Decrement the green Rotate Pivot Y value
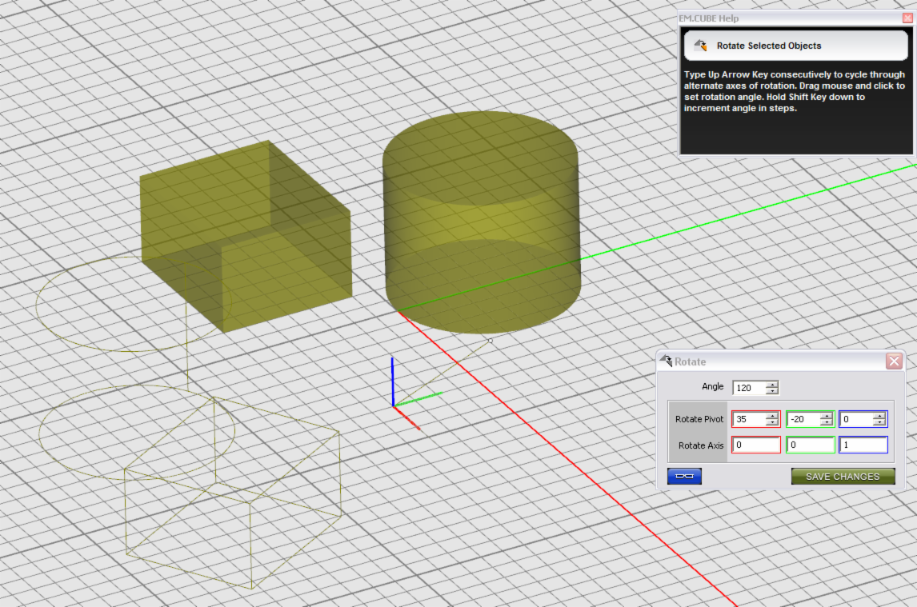The image size is (917, 607). click(826, 423)
